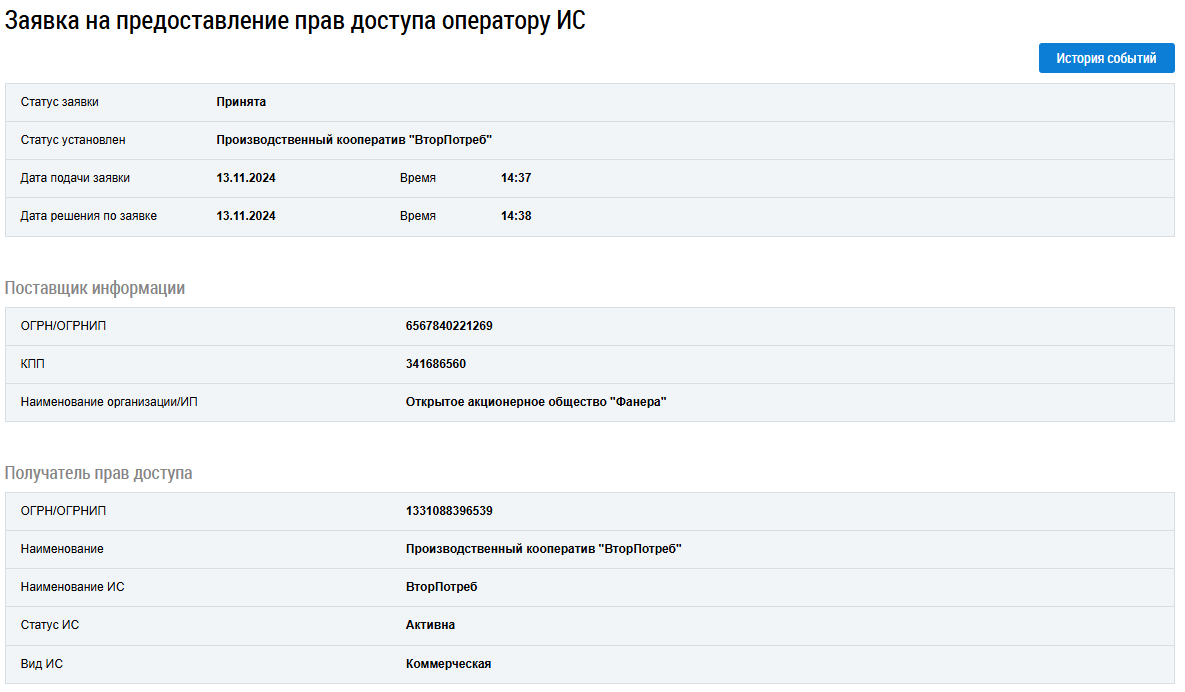Select the Коммерческая system type value

pyautogui.click(x=448, y=664)
